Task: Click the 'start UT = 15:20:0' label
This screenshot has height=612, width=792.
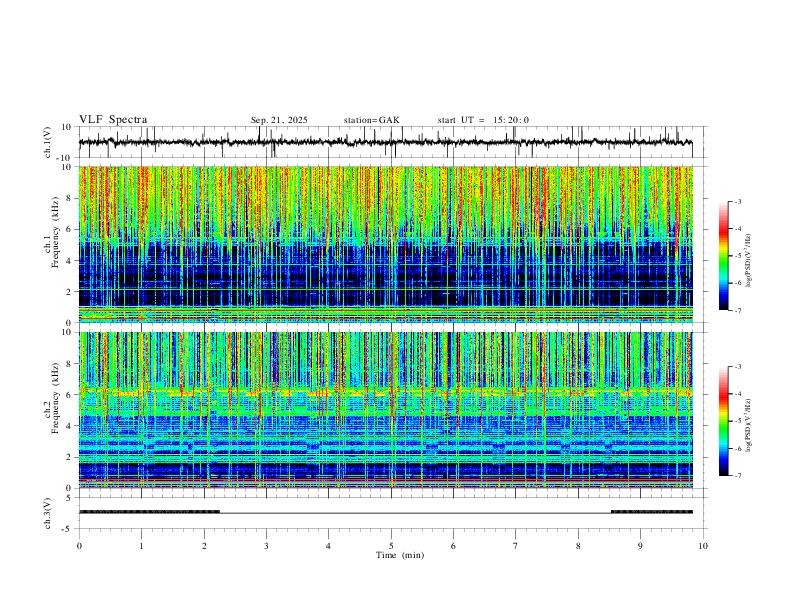Action: [483, 120]
